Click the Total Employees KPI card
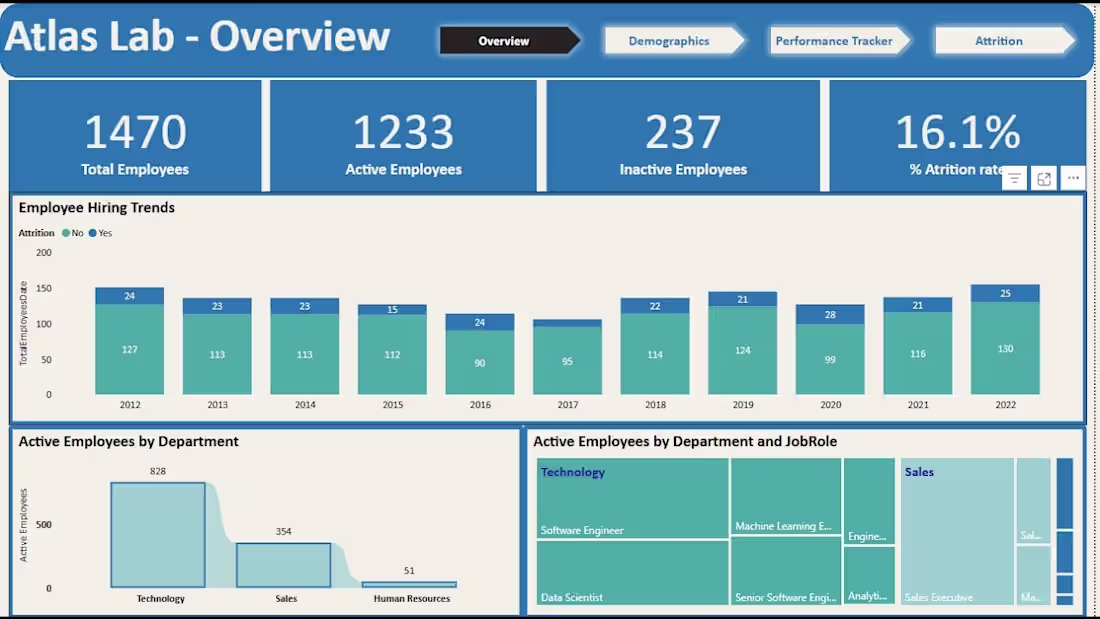The width and height of the screenshot is (1100, 619). tap(135, 135)
